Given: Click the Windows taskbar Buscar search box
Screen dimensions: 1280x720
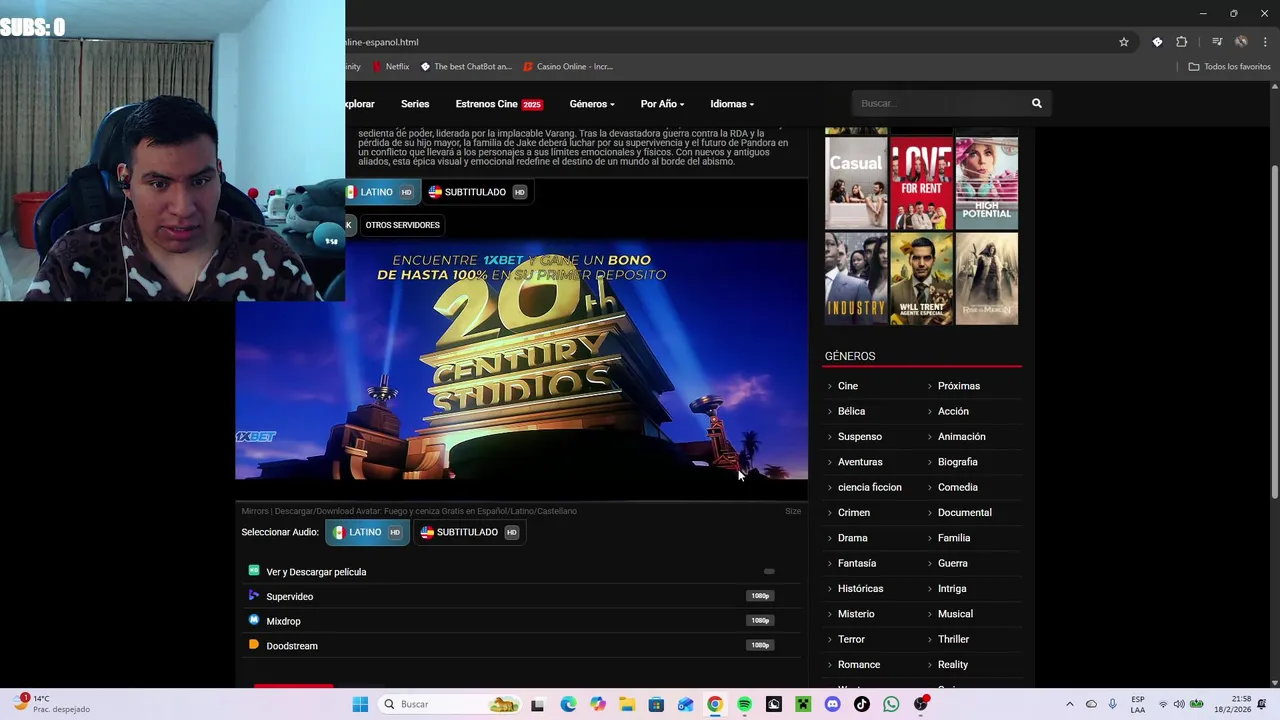Looking at the screenshot, I should [x=450, y=704].
